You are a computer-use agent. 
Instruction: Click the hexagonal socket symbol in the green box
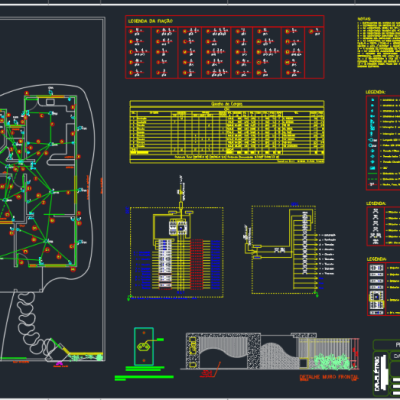click(144, 347)
